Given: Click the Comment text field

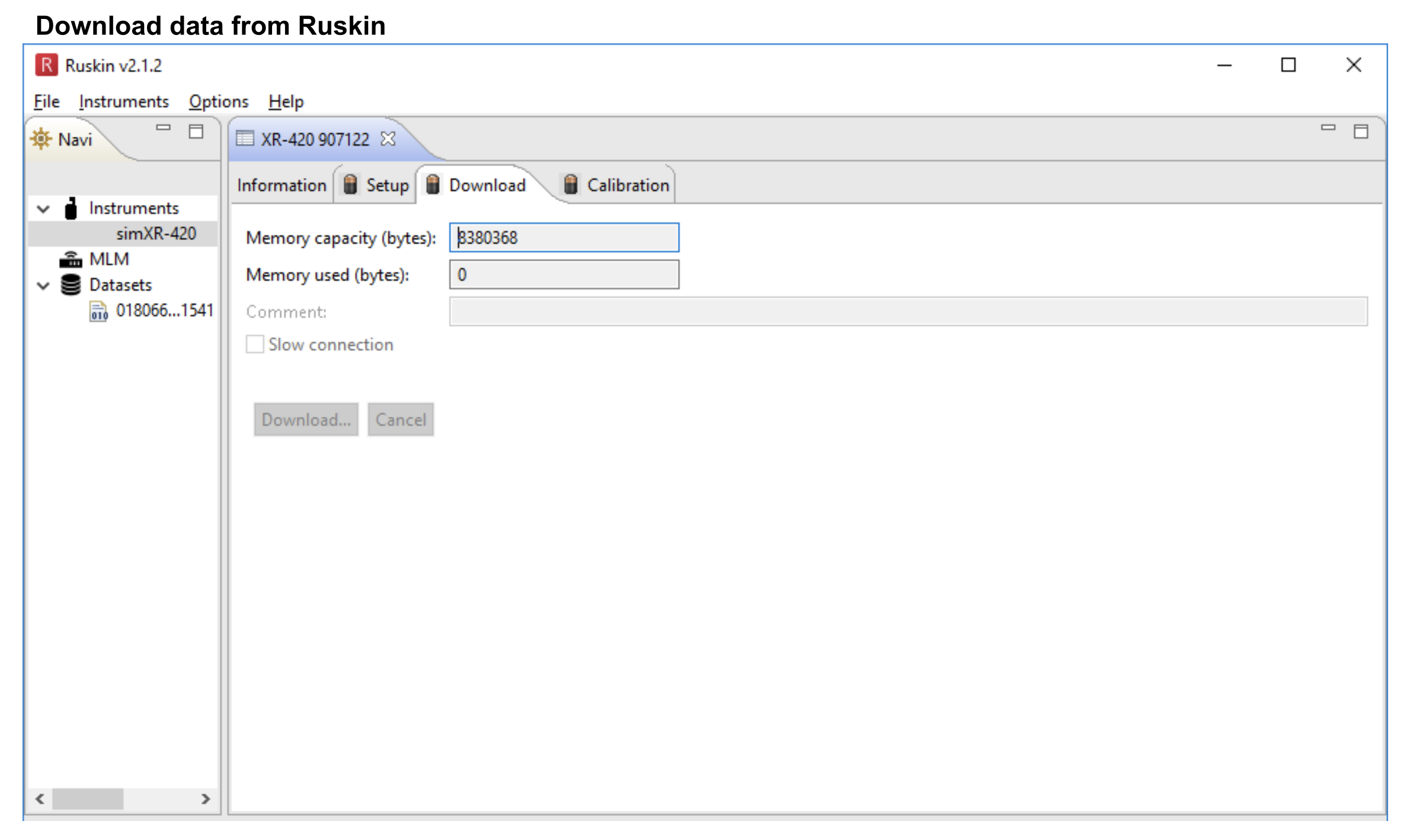Looking at the screenshot, I should (909, 312).
